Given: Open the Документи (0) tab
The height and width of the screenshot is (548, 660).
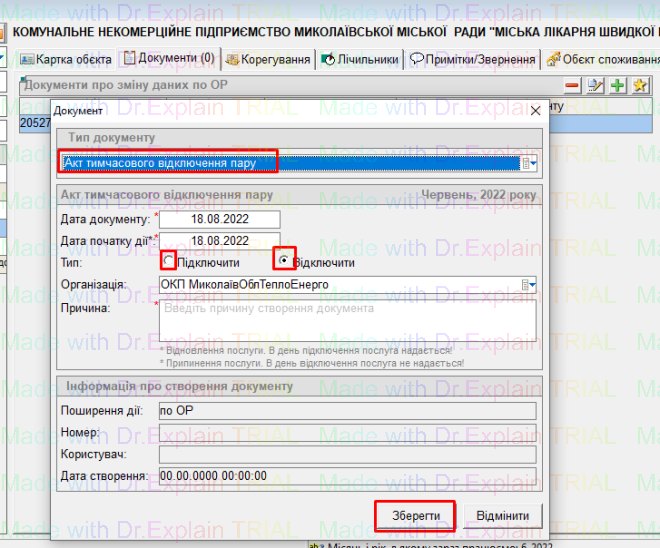Looking at the screenshot, I should coord(168,59).
